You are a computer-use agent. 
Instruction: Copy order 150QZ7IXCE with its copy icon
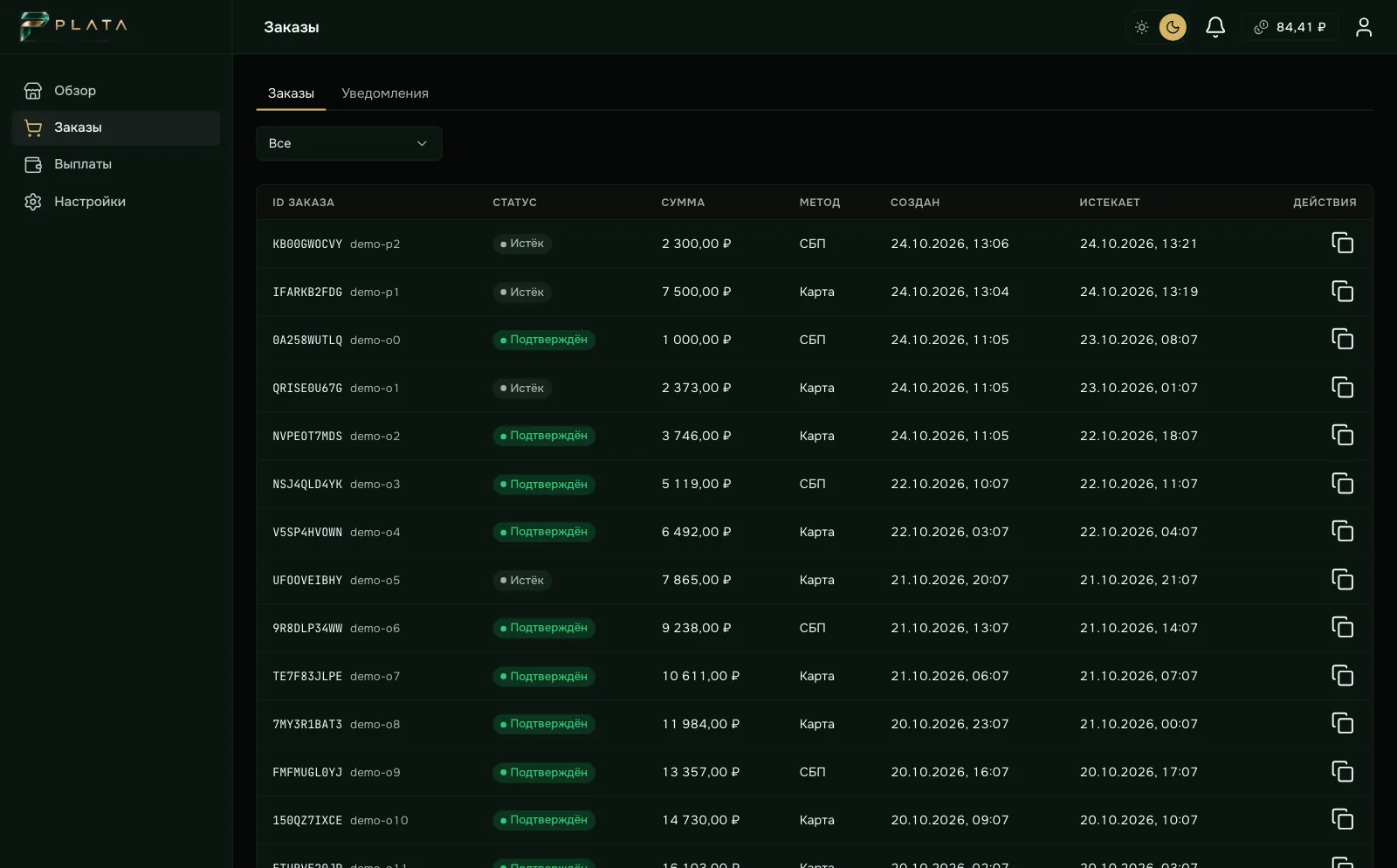click(1342, 819)
